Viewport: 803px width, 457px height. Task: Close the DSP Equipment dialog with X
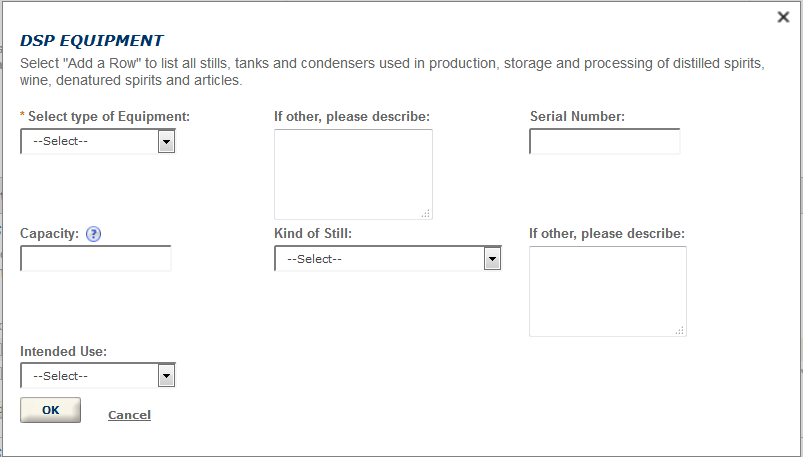point(784,16)
